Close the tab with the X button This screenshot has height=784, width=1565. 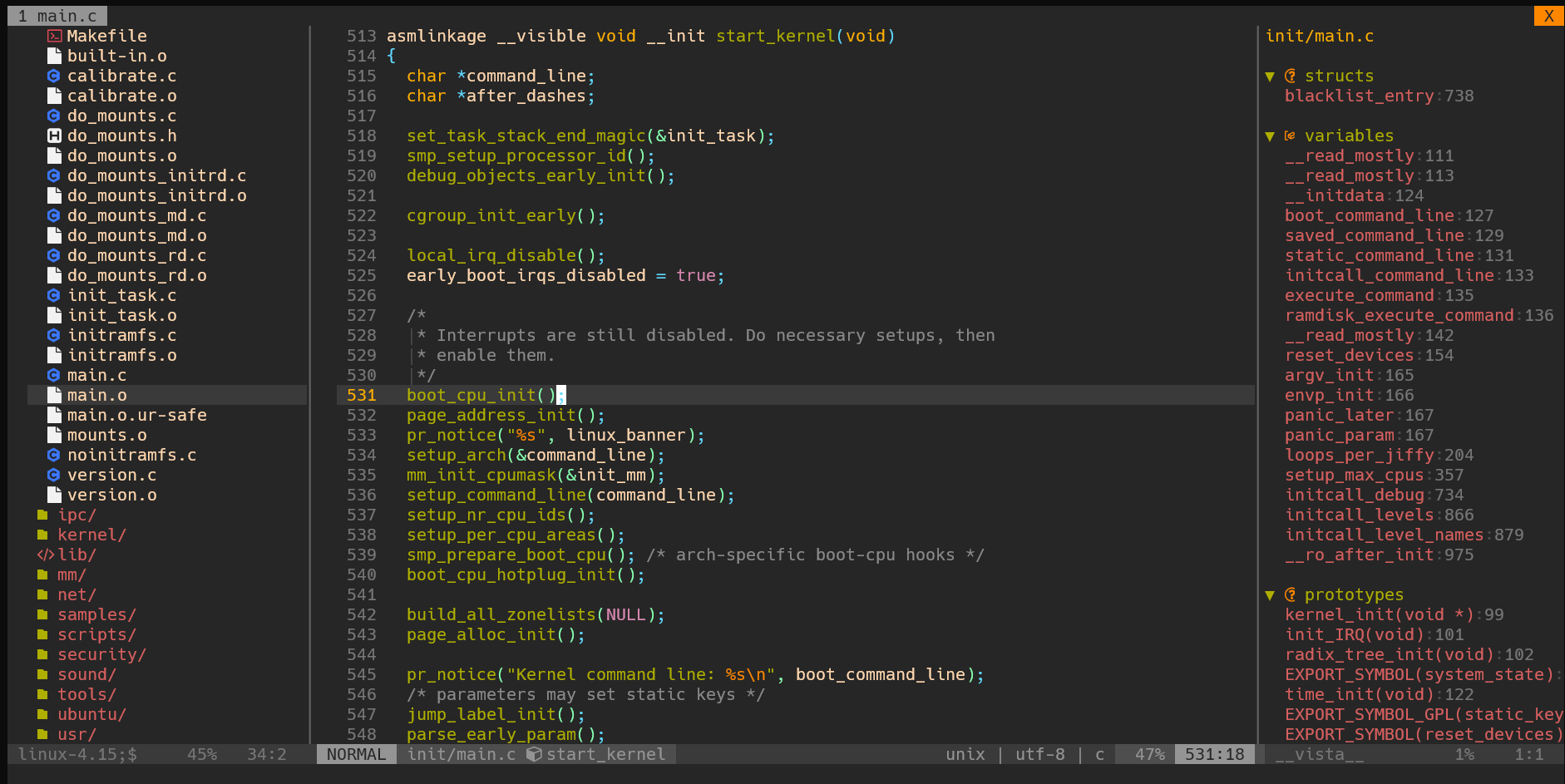pos(1549,16)
